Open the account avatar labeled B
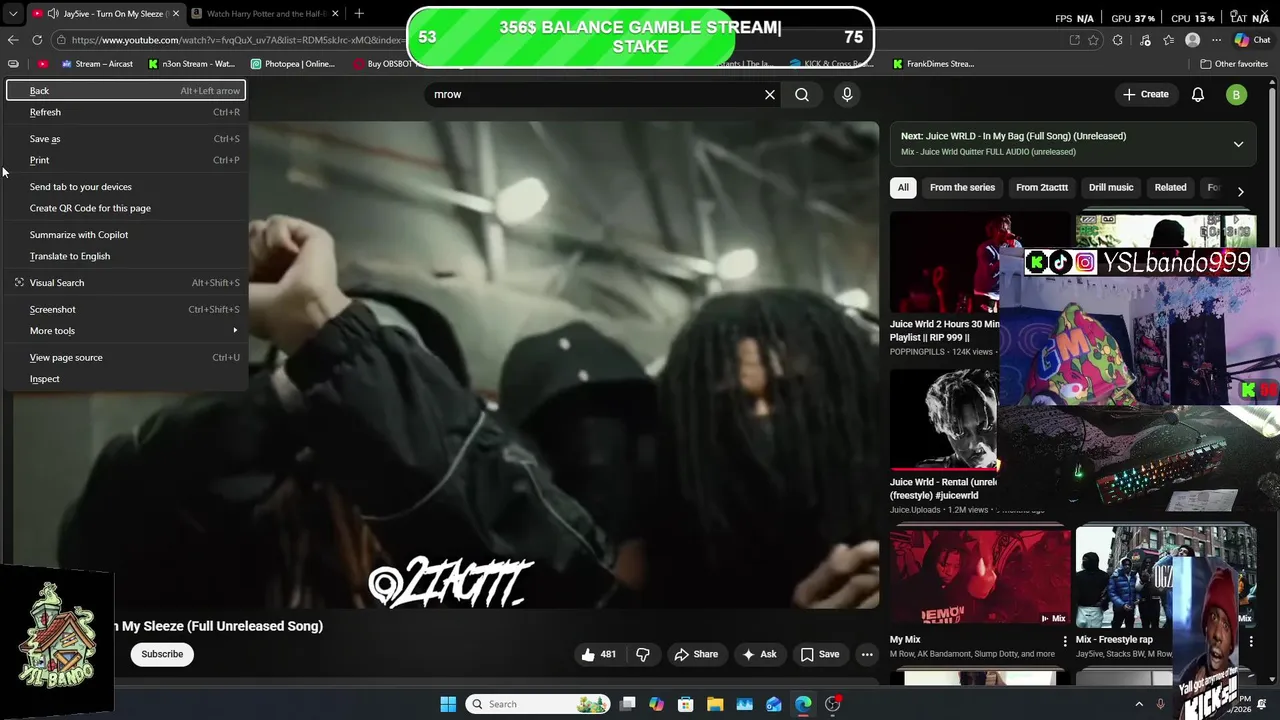Viewport: 1280px width, 720px height. pyautogui.click(x=1236, y=94)
